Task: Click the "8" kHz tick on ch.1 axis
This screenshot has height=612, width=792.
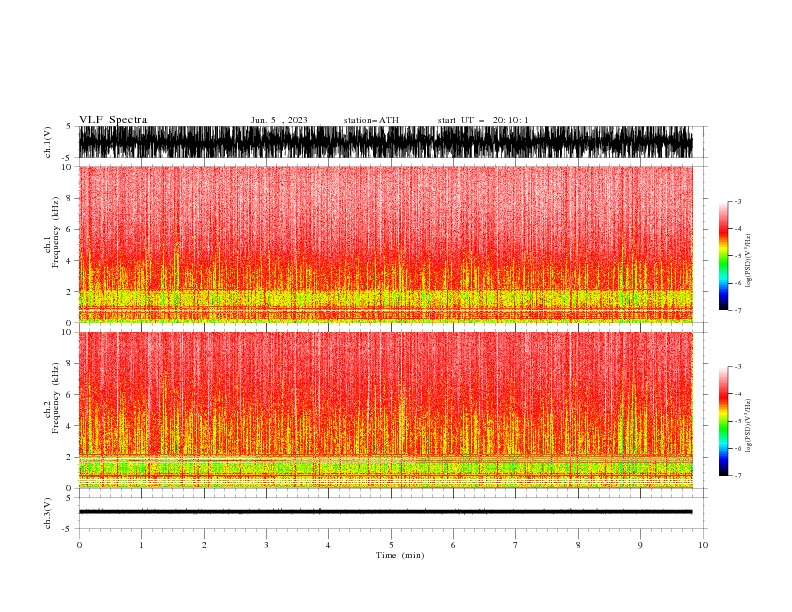Action: (x=69, y=198)
